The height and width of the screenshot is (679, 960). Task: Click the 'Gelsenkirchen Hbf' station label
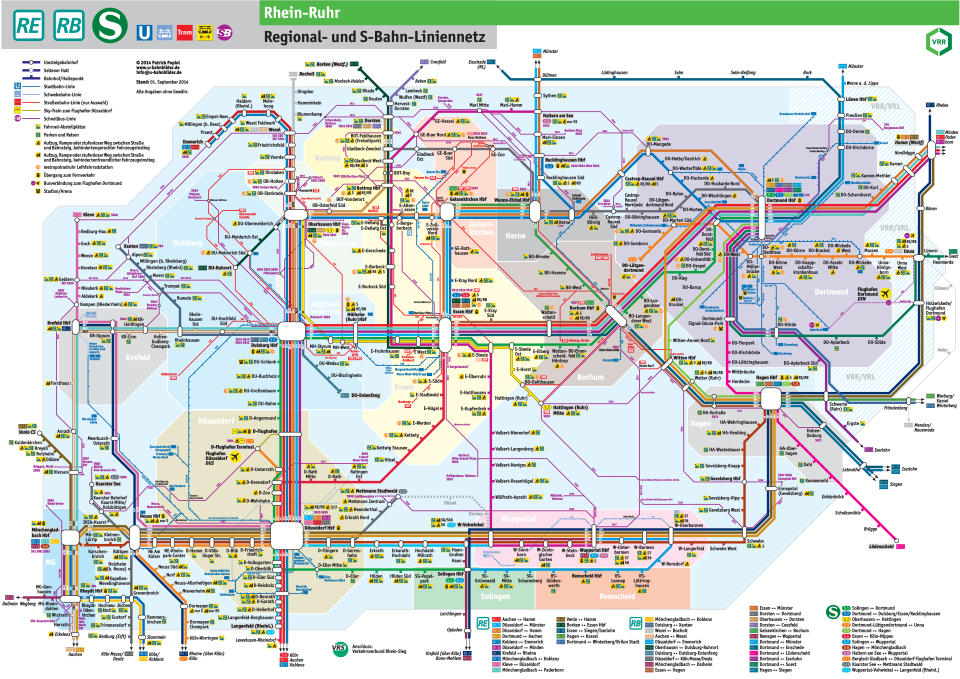point(468,199)
